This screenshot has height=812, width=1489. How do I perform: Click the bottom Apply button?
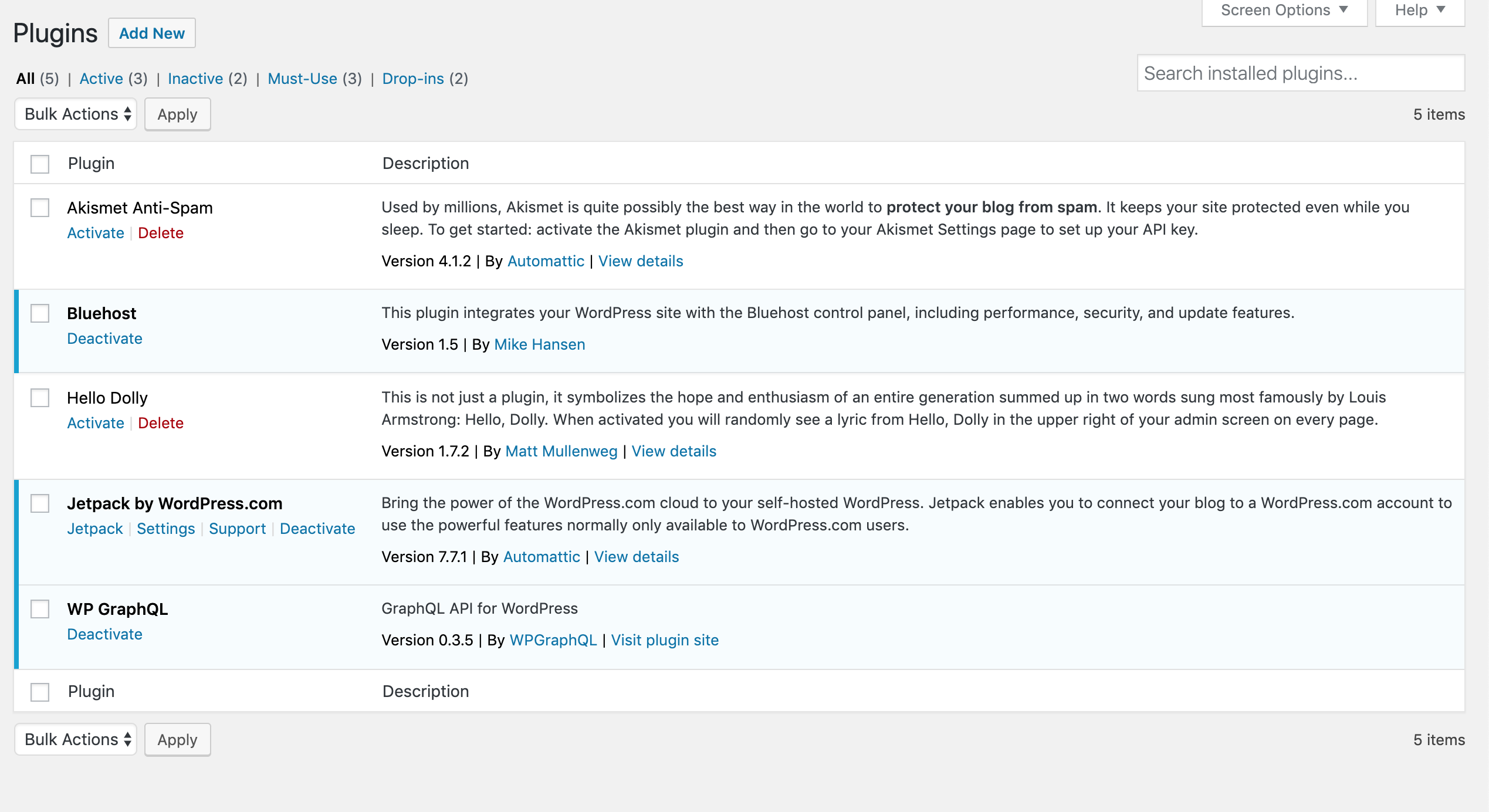click(177, 740)
